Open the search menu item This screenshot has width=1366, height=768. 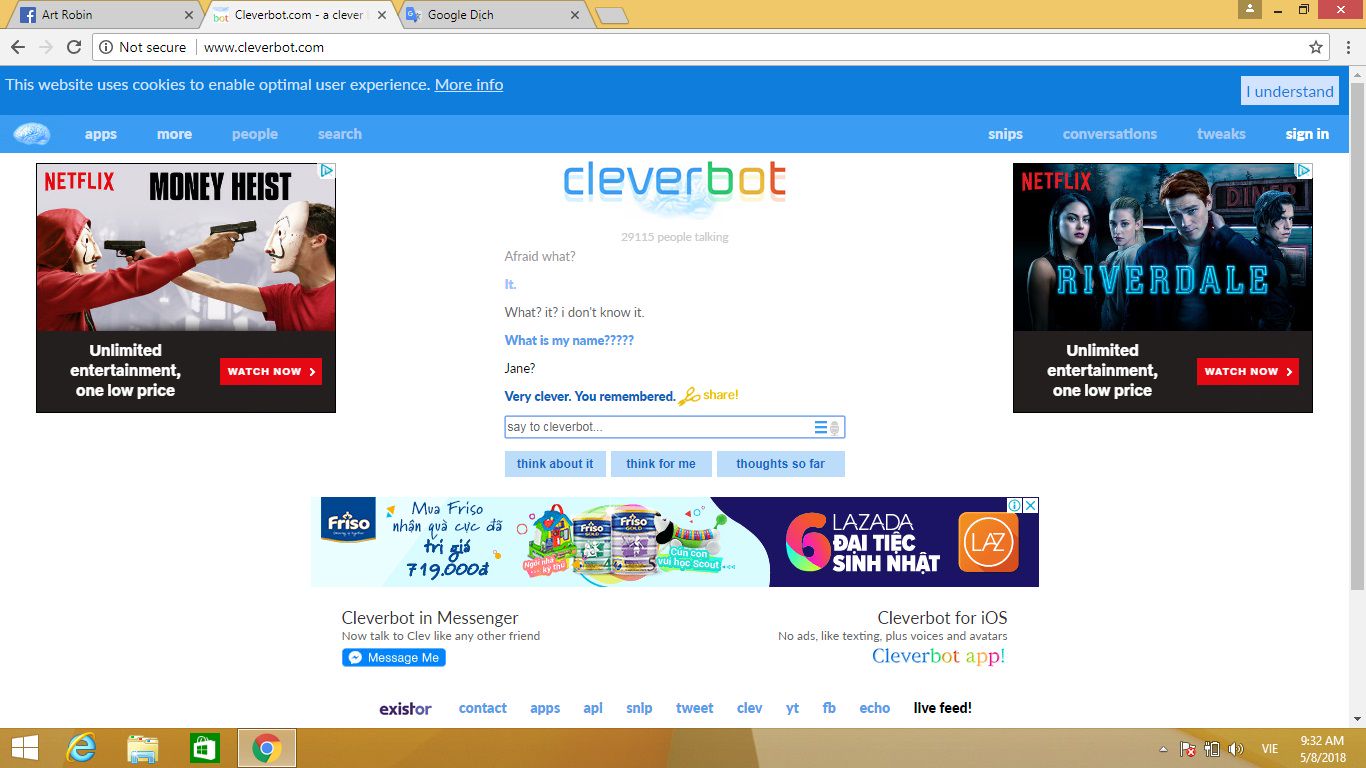(340, 134)
